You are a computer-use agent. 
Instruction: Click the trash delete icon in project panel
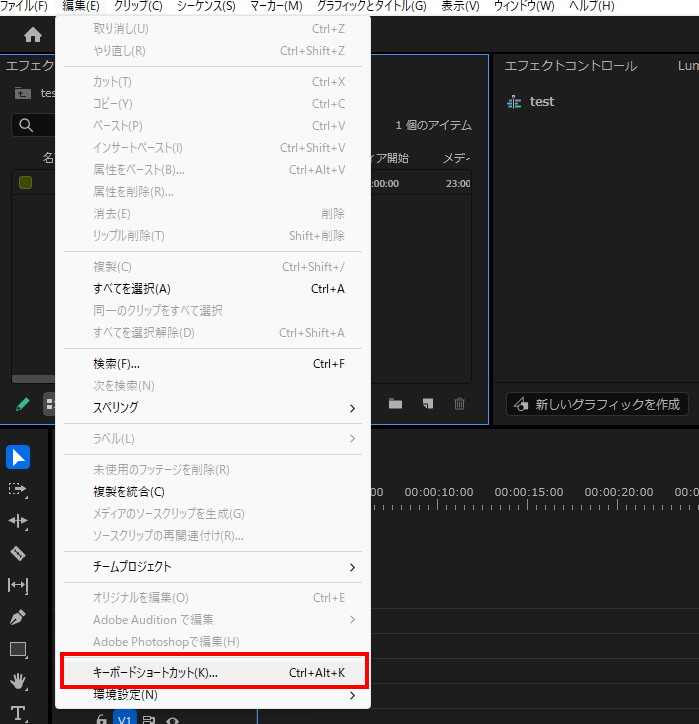click(459, 404)
